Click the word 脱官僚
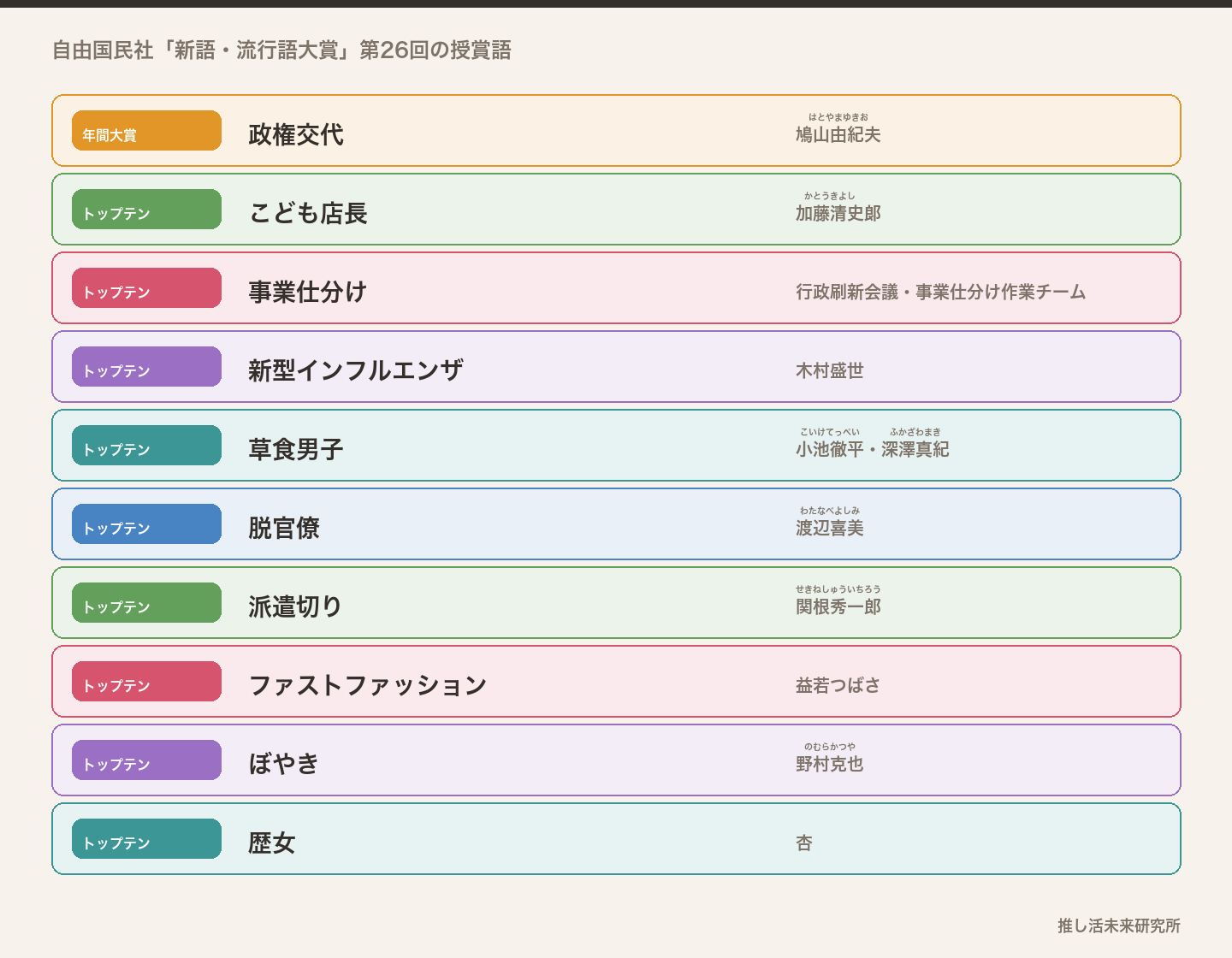Screen dimensions: 1232x958 [x=284, y=528]
